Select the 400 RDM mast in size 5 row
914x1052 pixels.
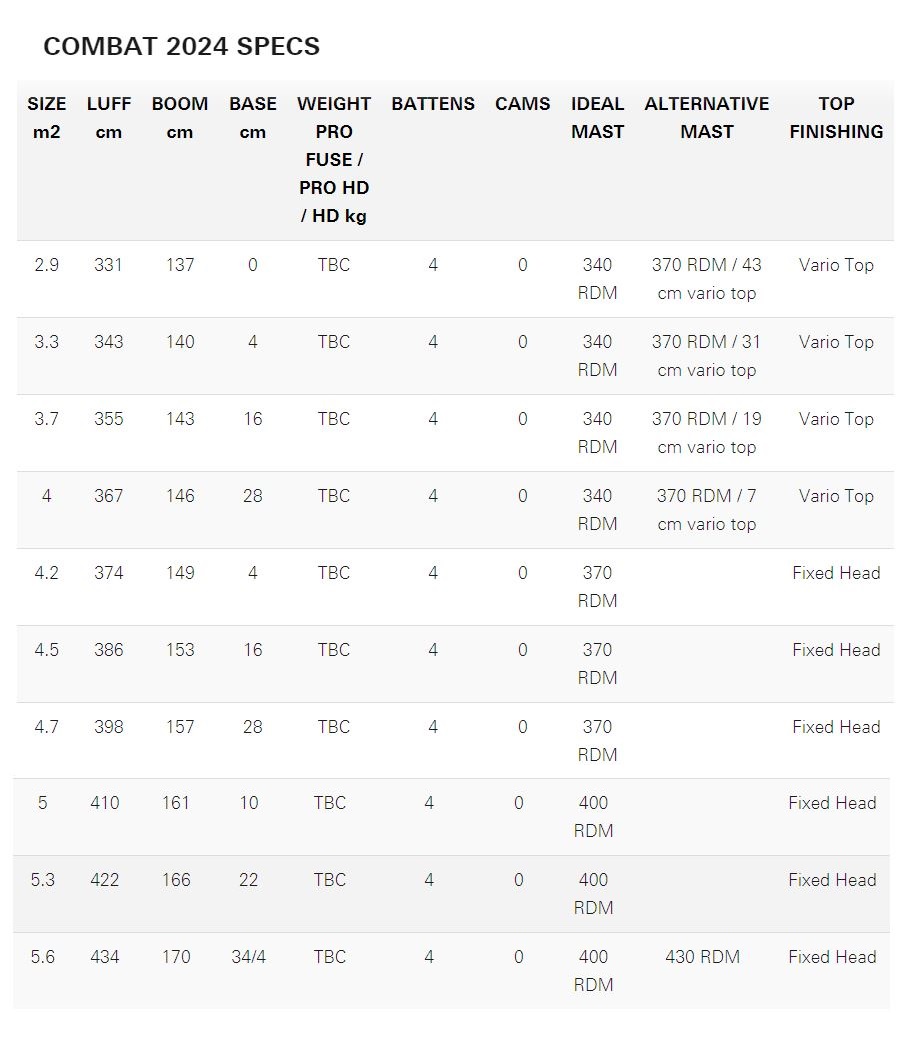(x=593, y=817)
